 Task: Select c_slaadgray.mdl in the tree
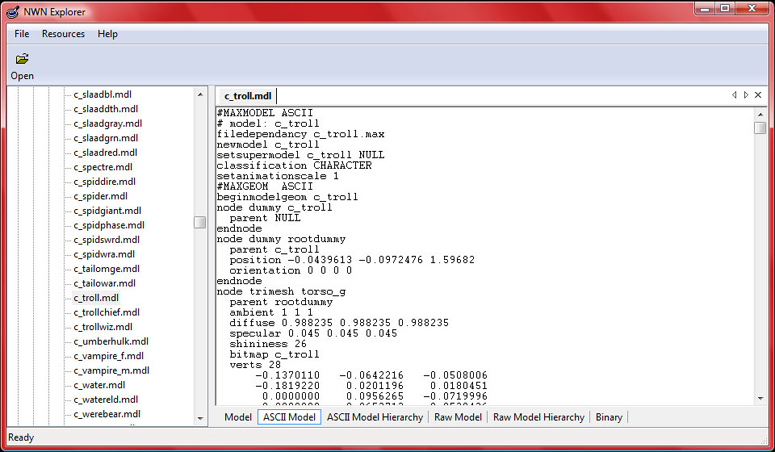pos(108,124)
